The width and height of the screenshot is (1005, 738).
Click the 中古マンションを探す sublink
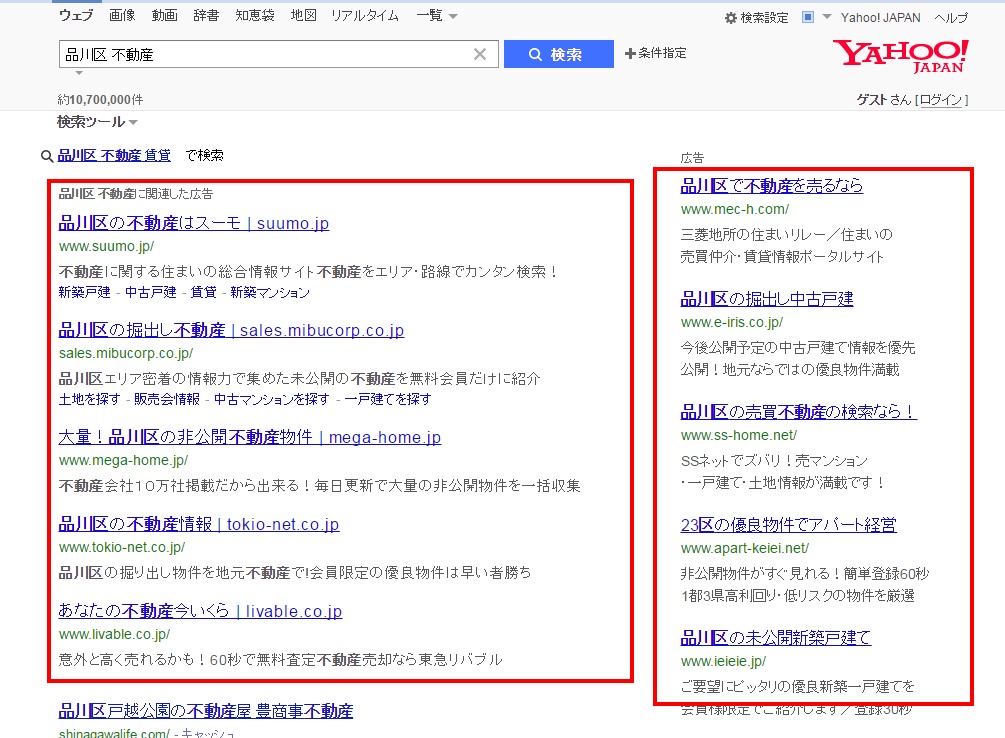pos(272,399)
